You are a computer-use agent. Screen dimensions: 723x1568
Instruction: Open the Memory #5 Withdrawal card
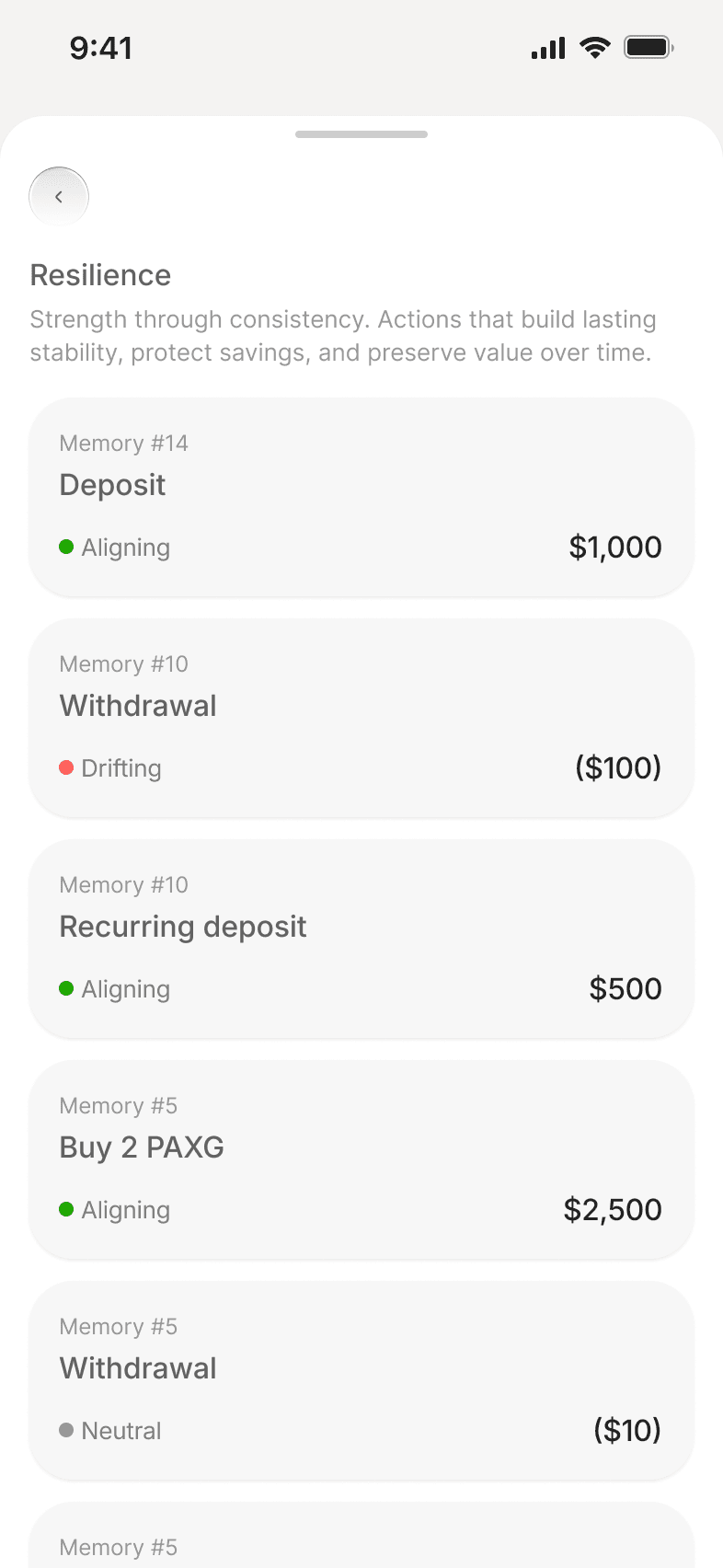point(361,1380)
